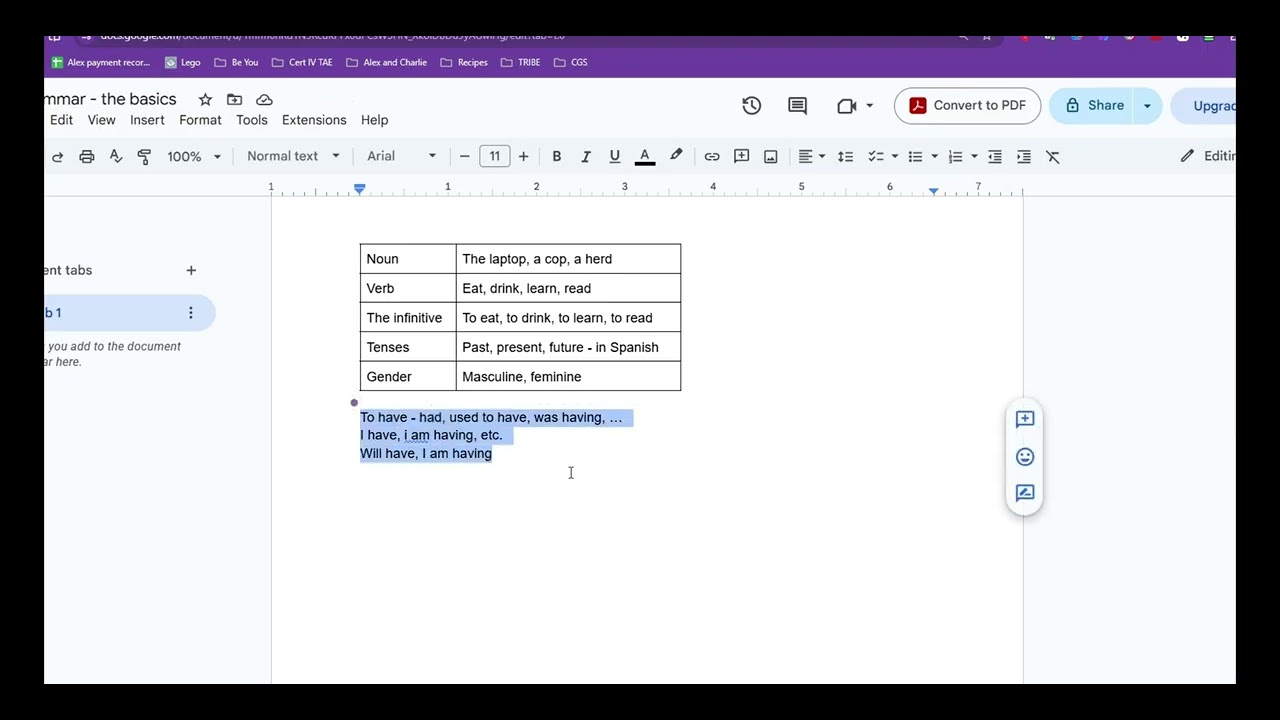Expand bulleted list options arrow
The image size is (1280, 720).
point(934,157)
